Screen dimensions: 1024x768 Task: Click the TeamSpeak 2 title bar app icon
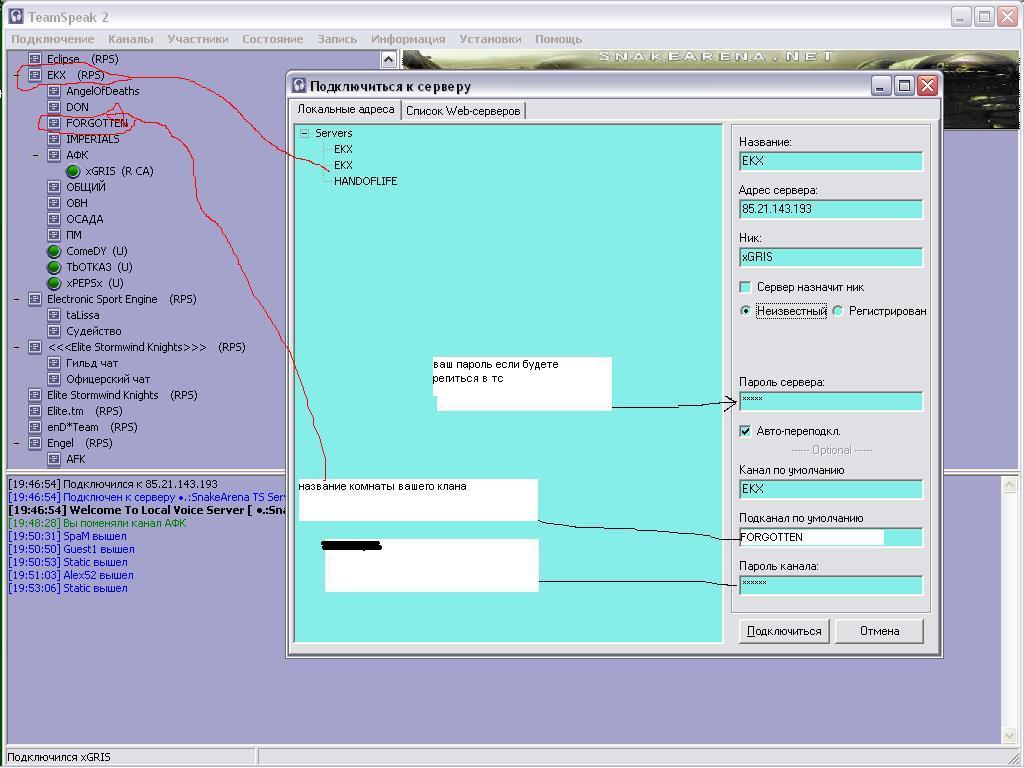point(16,16)
